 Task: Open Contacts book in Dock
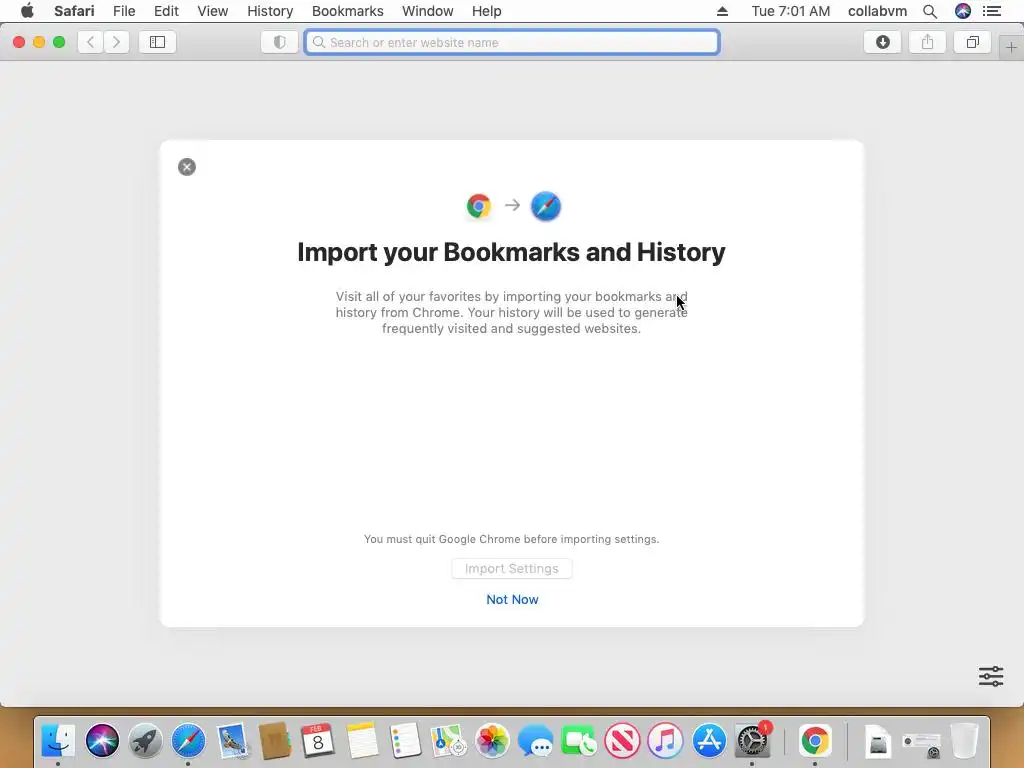point(275,741)
